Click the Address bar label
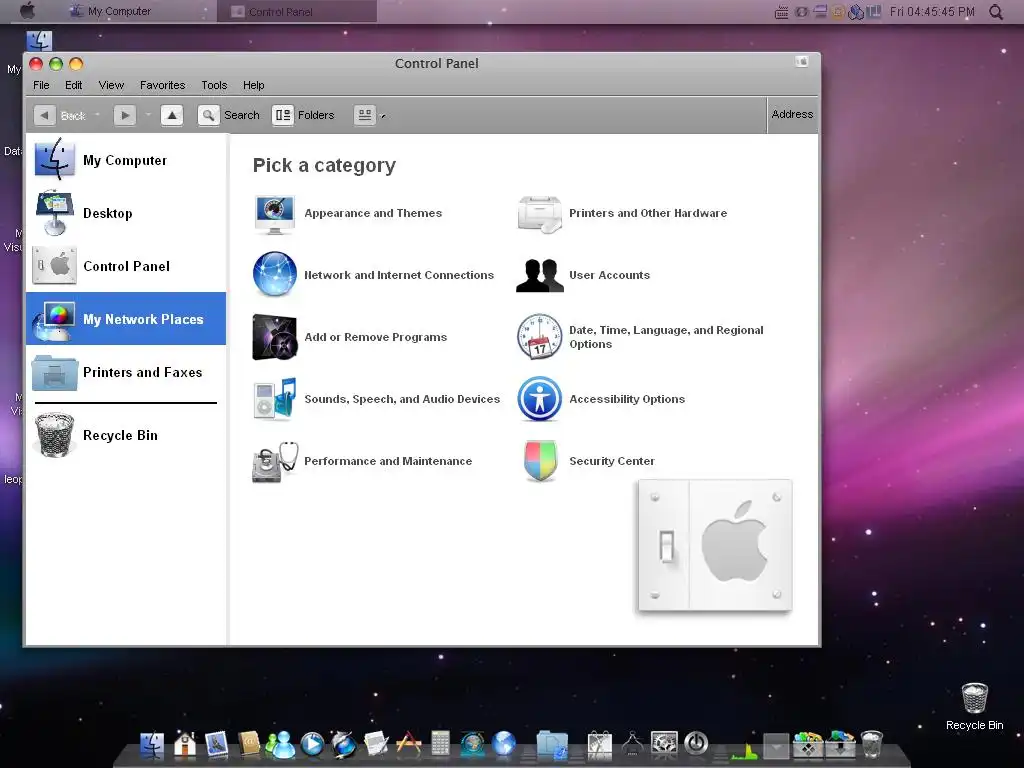This screenshot has height=768, width=1024. tap(792, 114)
